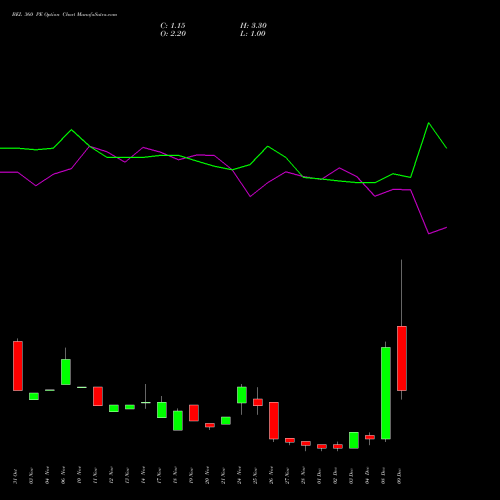Viewport: 500px width, 500px height.
Task: Click the open value 'O: 2.20'
Action: click(173, 34)
